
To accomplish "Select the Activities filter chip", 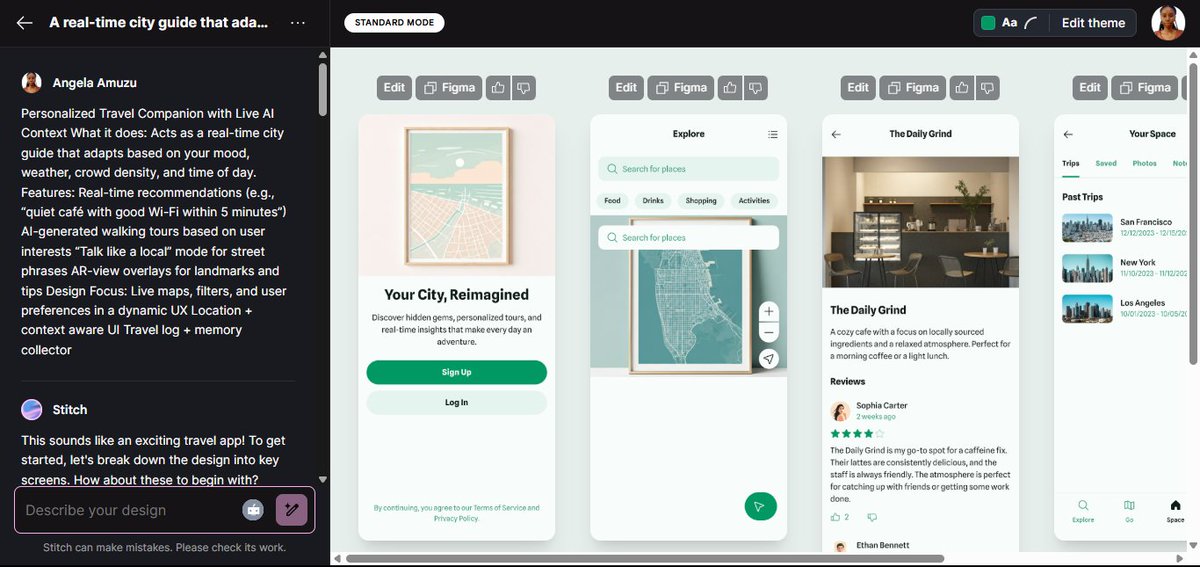I will [754, 201].
